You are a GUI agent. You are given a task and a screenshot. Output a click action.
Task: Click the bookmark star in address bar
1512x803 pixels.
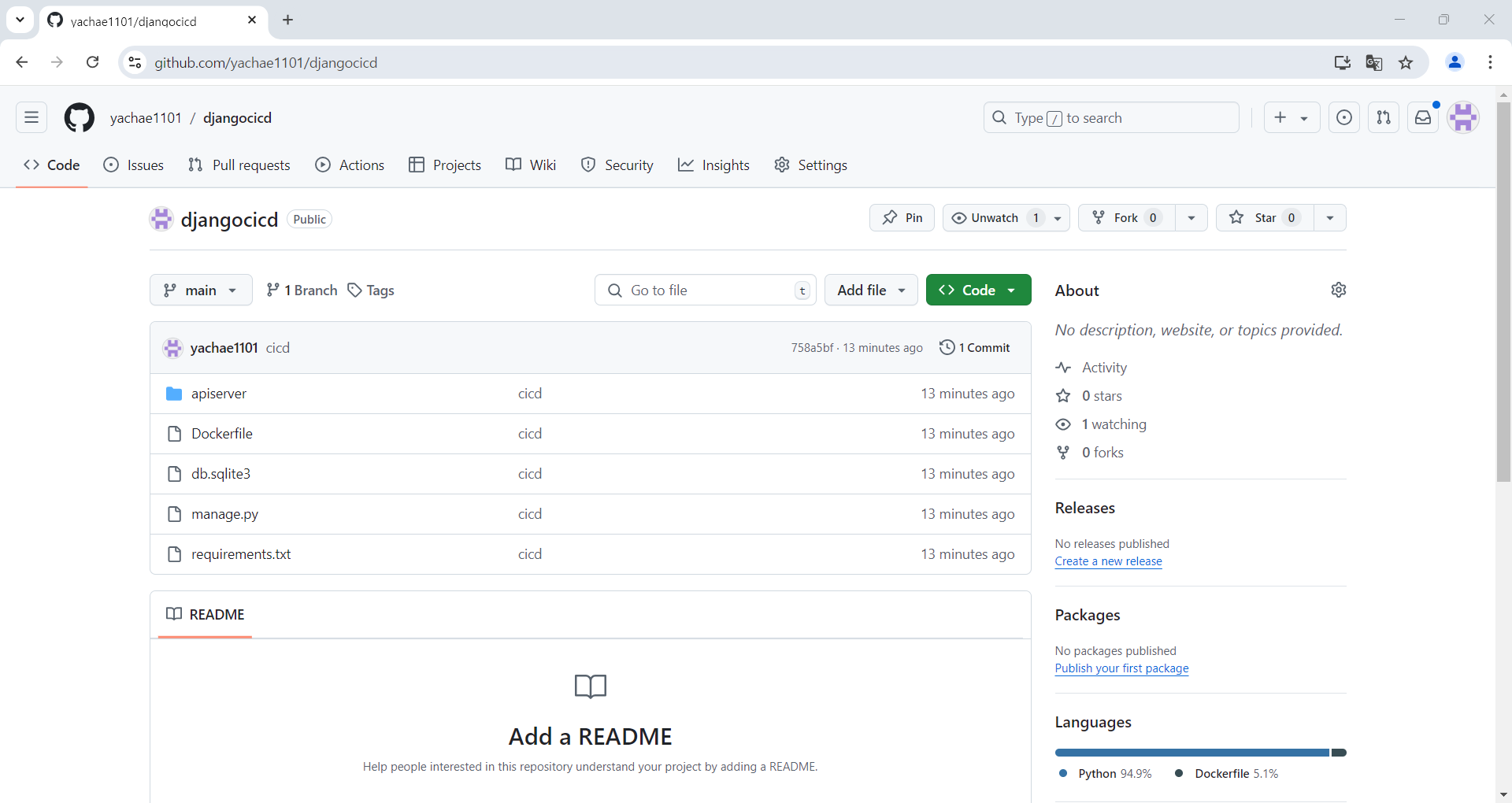[1406, 62]
